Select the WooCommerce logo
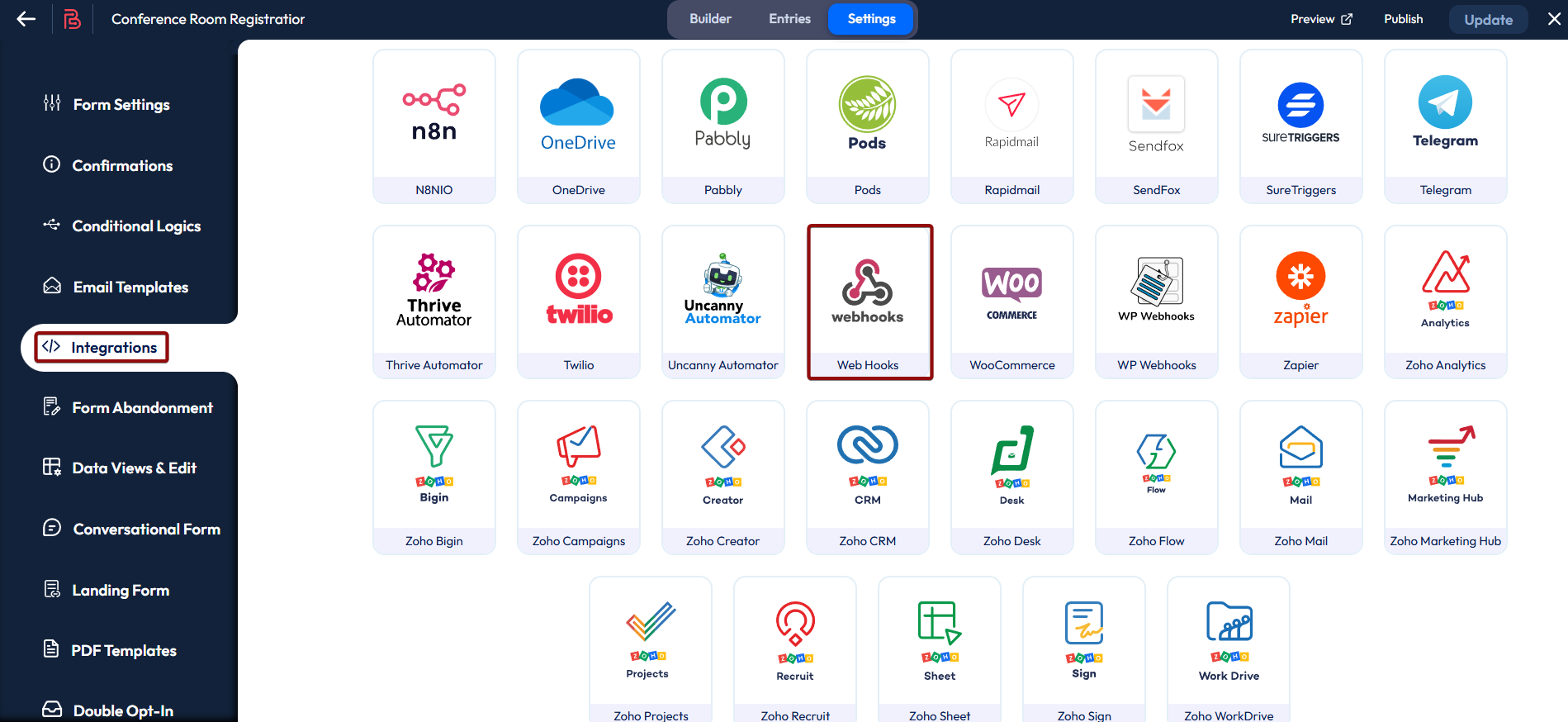This screenshot has height=722, width=1568. pyautogui.click(x=1012, y=293)
